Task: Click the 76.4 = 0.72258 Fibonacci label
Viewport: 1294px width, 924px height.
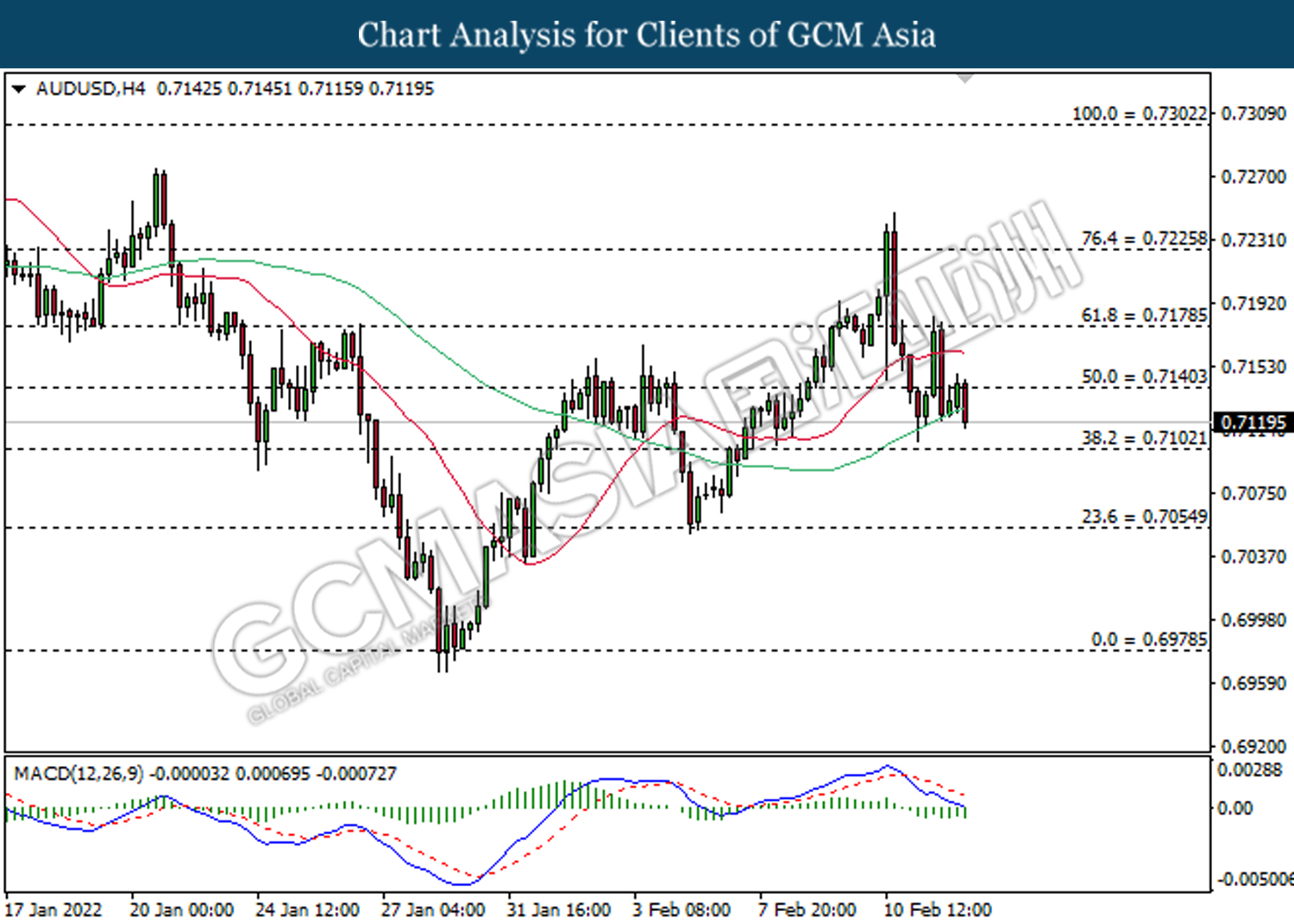Action: [1144, 238]
